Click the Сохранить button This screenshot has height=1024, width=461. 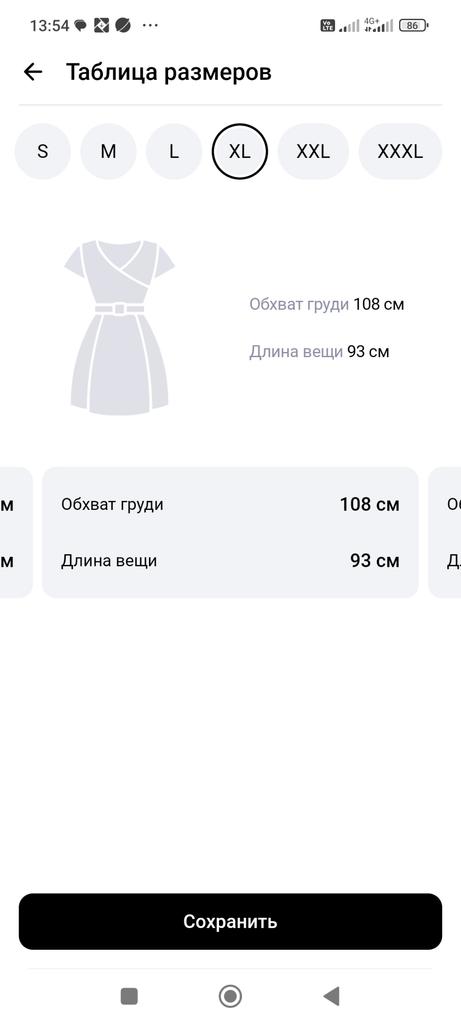(230, 921)
